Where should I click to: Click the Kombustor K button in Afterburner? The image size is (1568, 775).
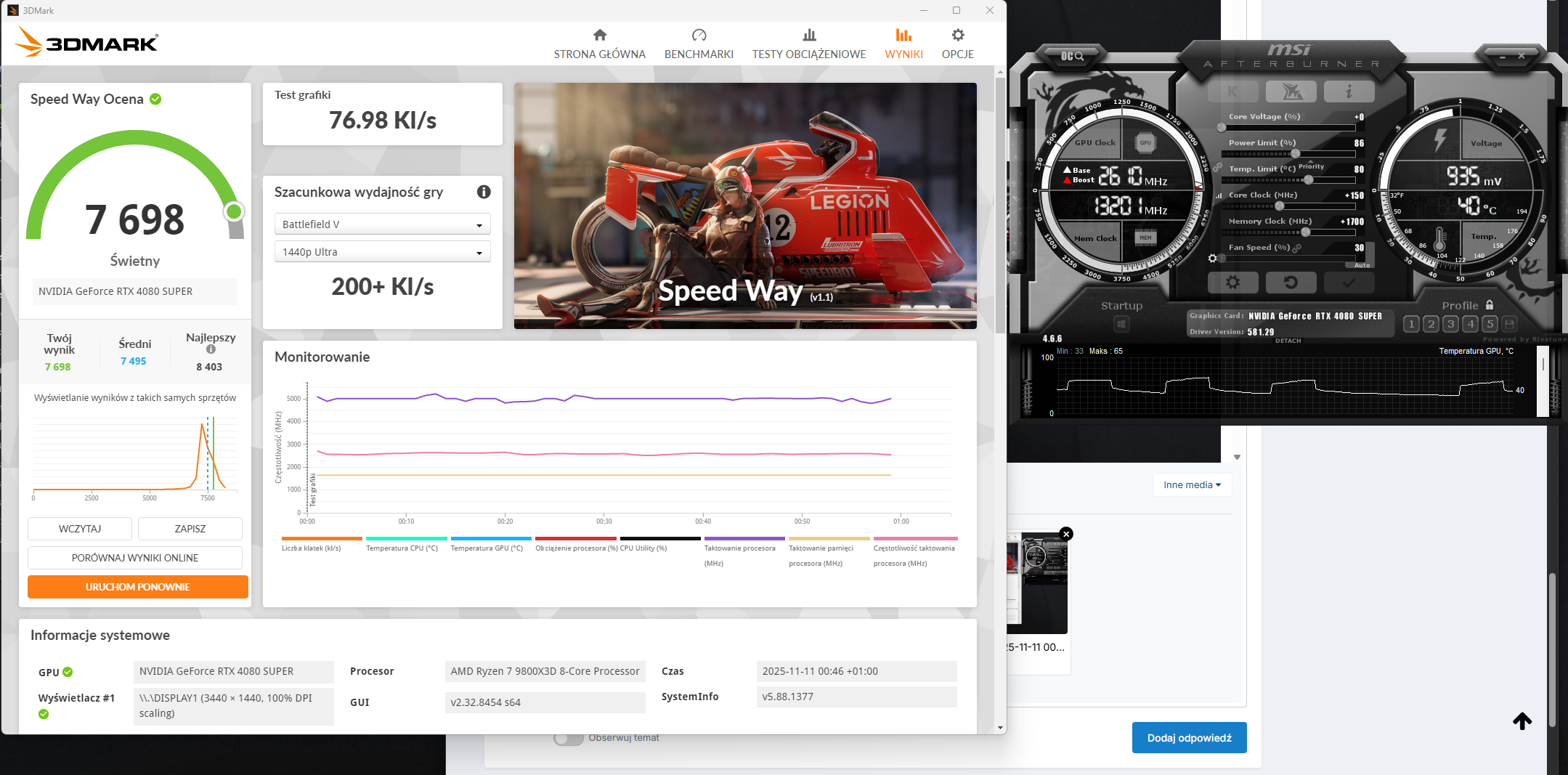point(1232,92)
